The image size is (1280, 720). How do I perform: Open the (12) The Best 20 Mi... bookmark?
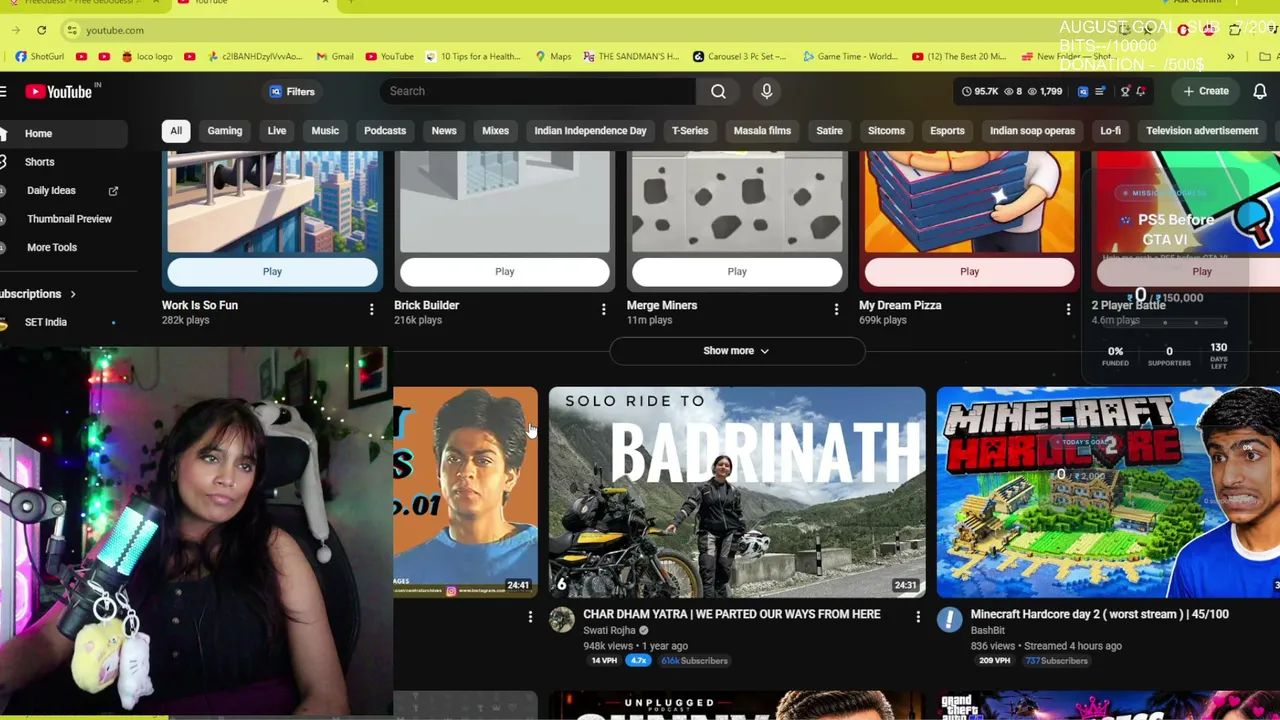point(959,57)
